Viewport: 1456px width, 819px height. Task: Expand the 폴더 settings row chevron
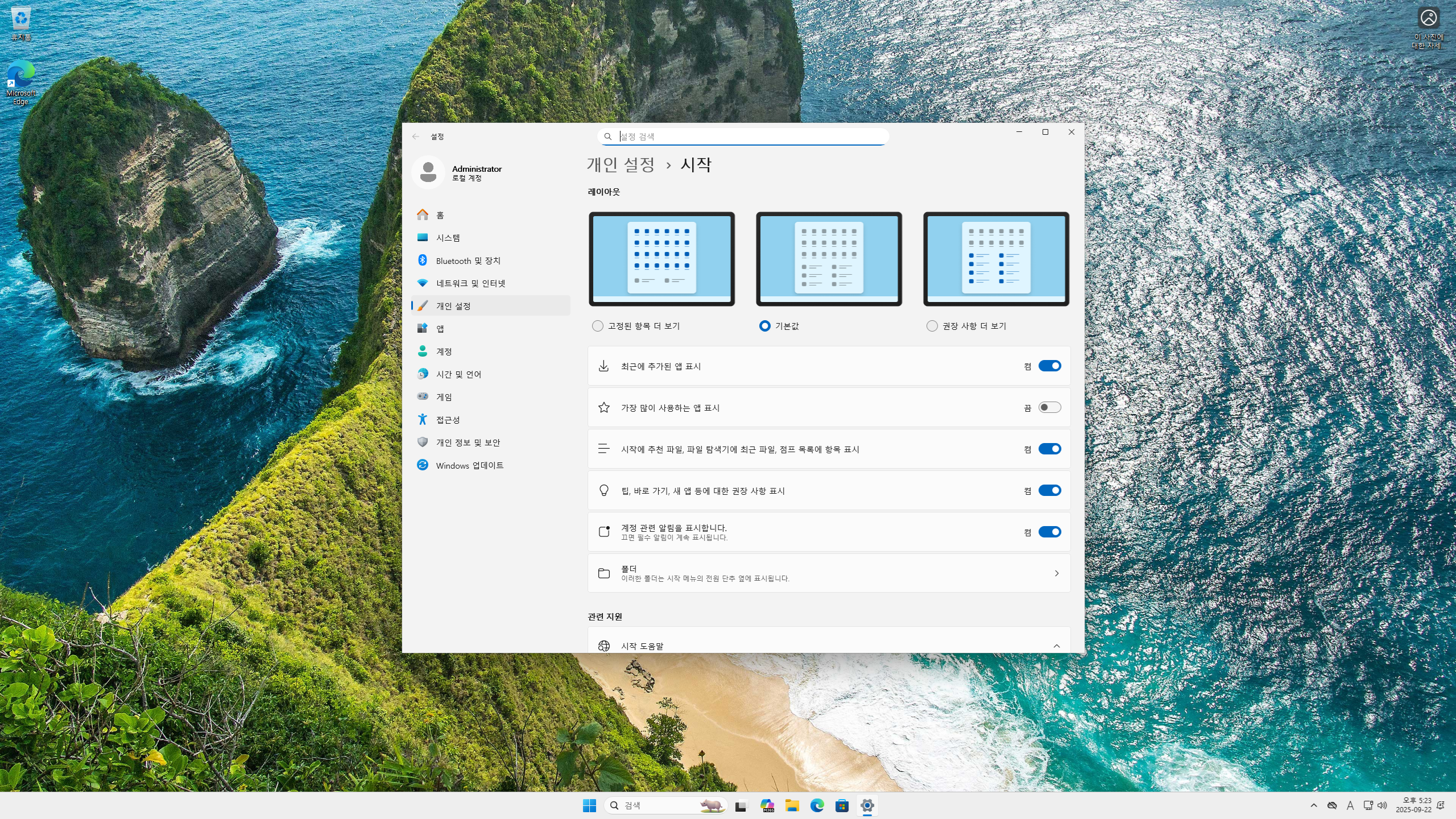coord(1056,573)
